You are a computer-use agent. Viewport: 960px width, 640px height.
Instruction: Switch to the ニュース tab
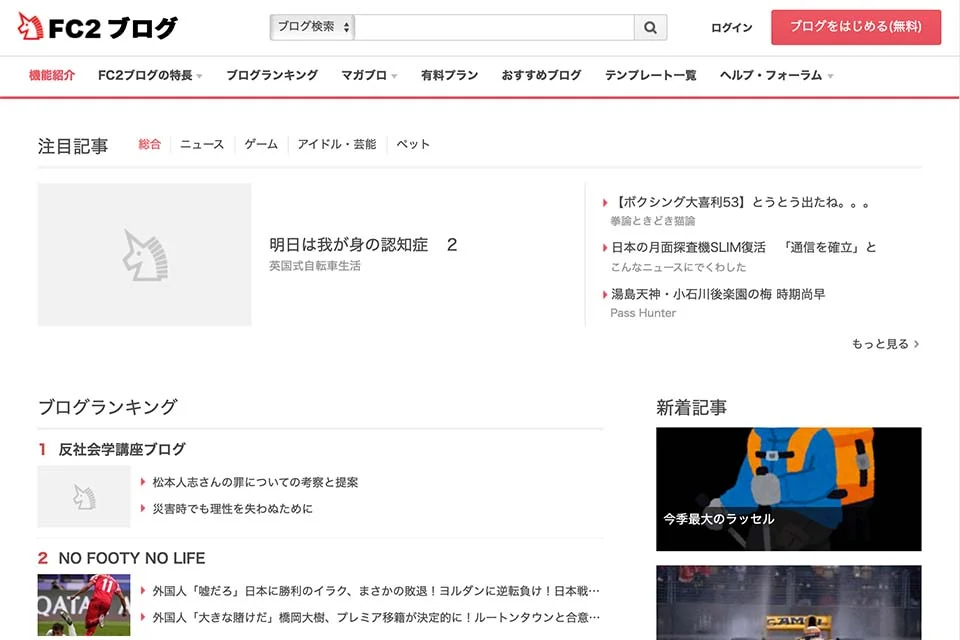(202, 145)
